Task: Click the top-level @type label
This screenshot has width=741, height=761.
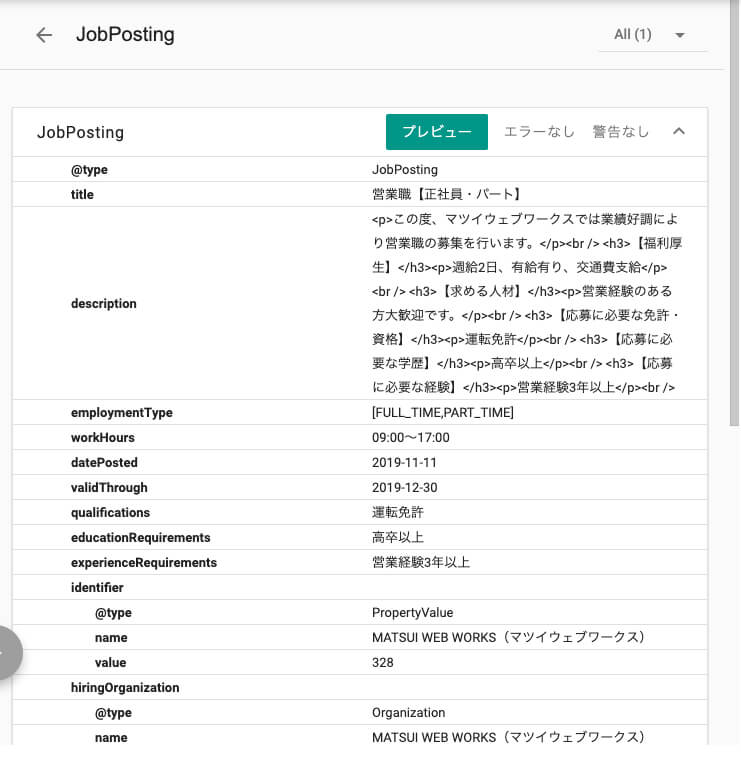Action: [89, 170]
